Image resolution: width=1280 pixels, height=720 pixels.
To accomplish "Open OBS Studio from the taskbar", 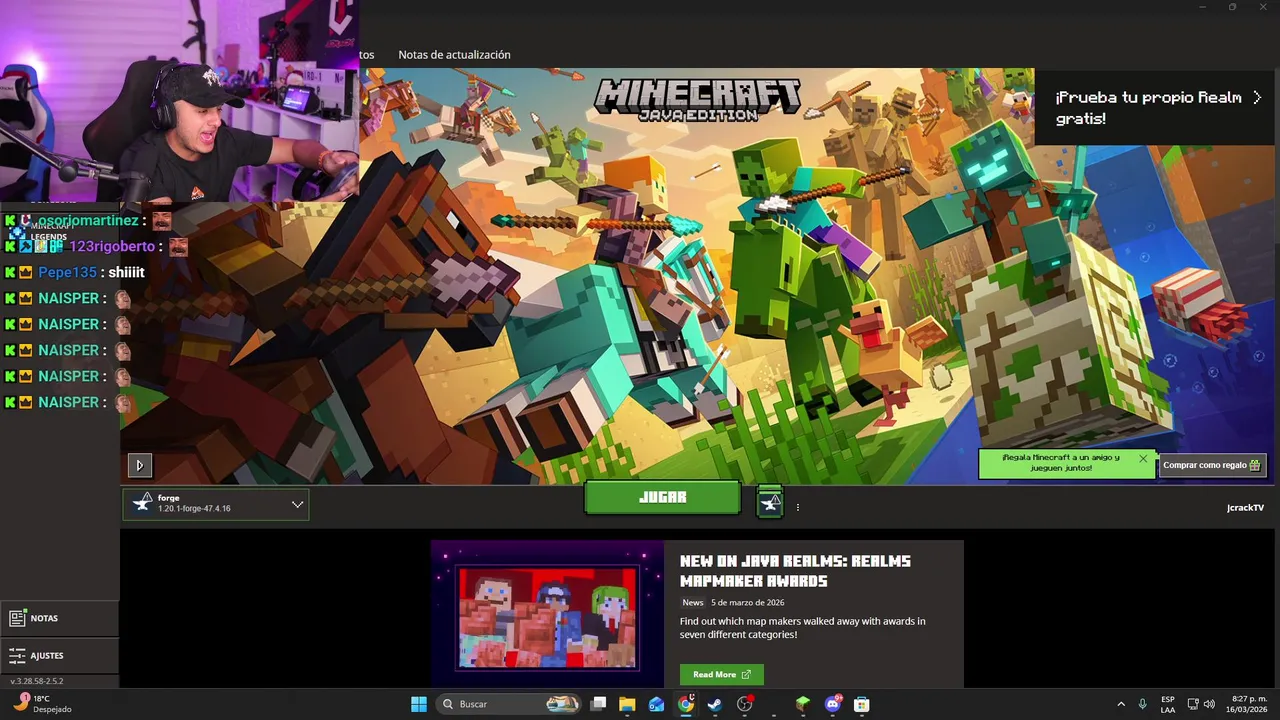I will pos(744,704).
